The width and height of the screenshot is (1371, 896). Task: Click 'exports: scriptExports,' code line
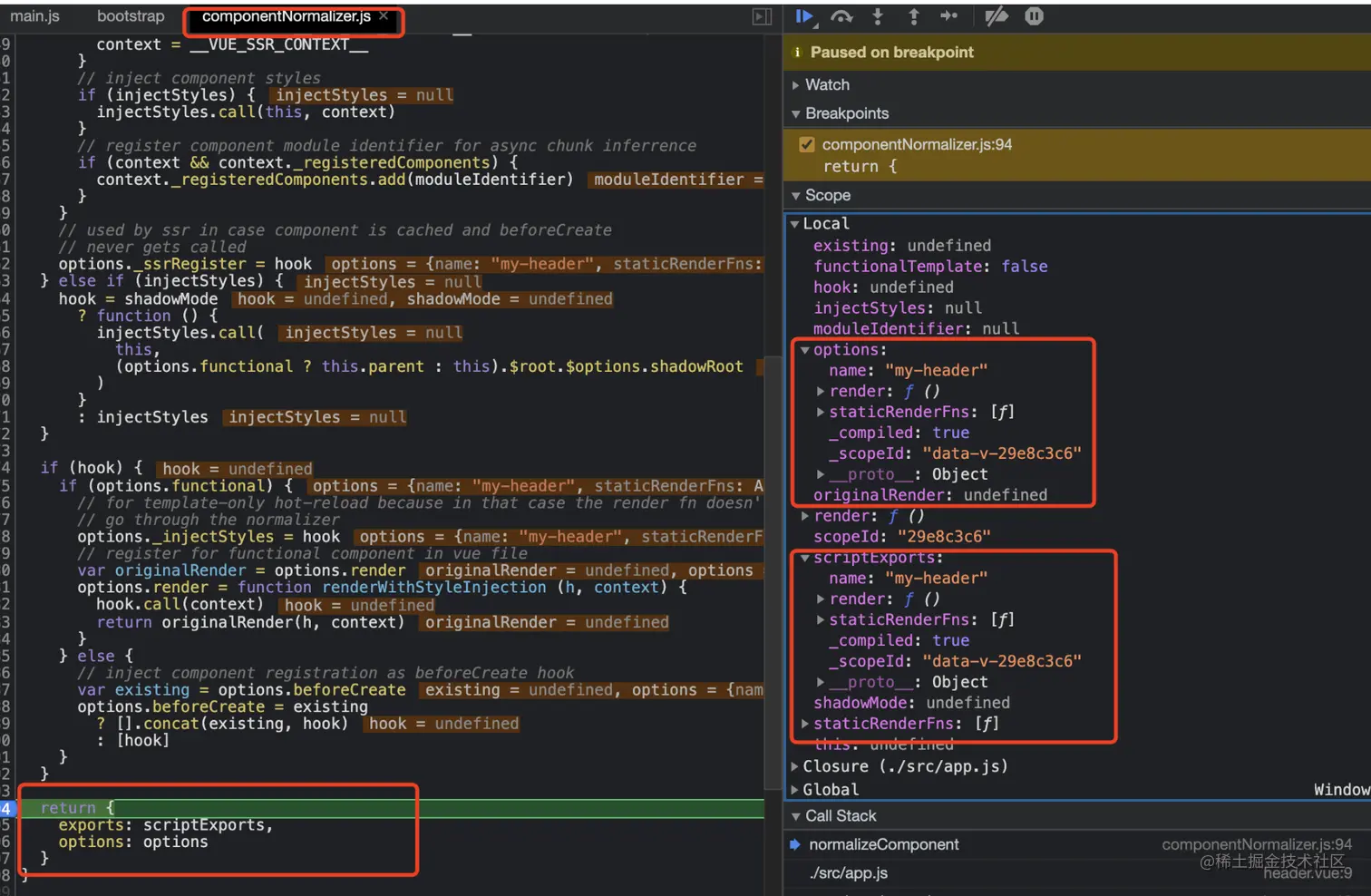(x=165, y=825)
